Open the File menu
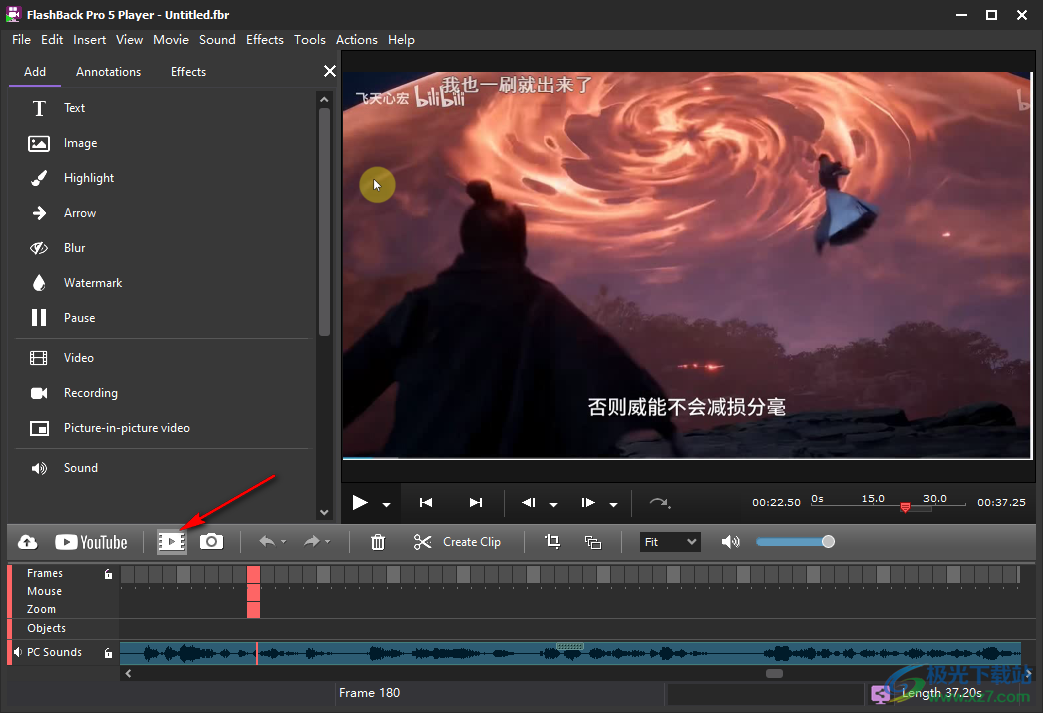The width and height of the screenshot is (1043, 713). tap(21, 40)
